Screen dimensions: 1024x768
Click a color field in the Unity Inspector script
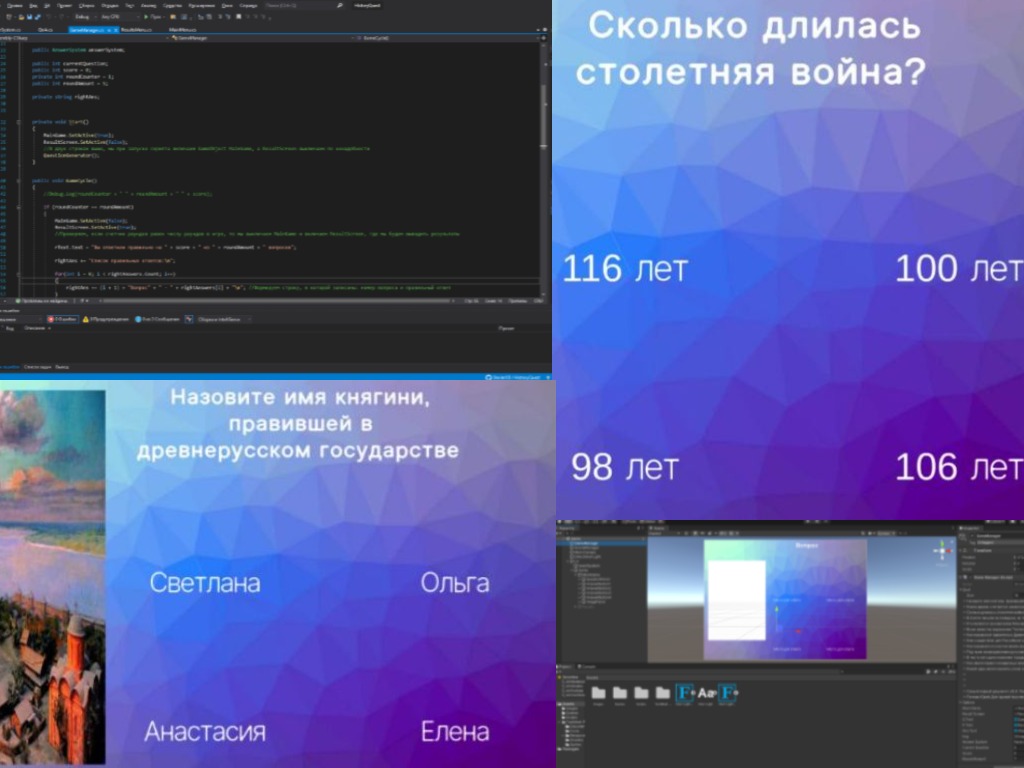click(1015, 724)
